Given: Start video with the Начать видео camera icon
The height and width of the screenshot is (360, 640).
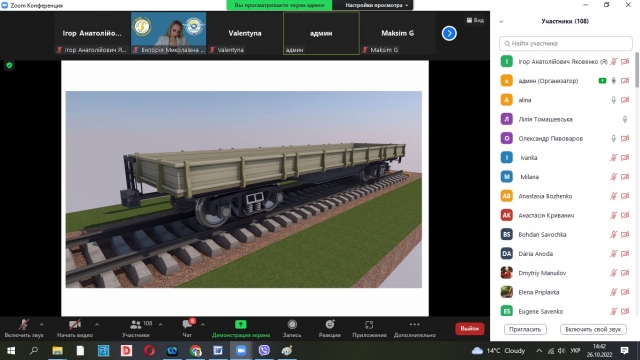Looking at the screenshot, I should click(x=74, y=324).
